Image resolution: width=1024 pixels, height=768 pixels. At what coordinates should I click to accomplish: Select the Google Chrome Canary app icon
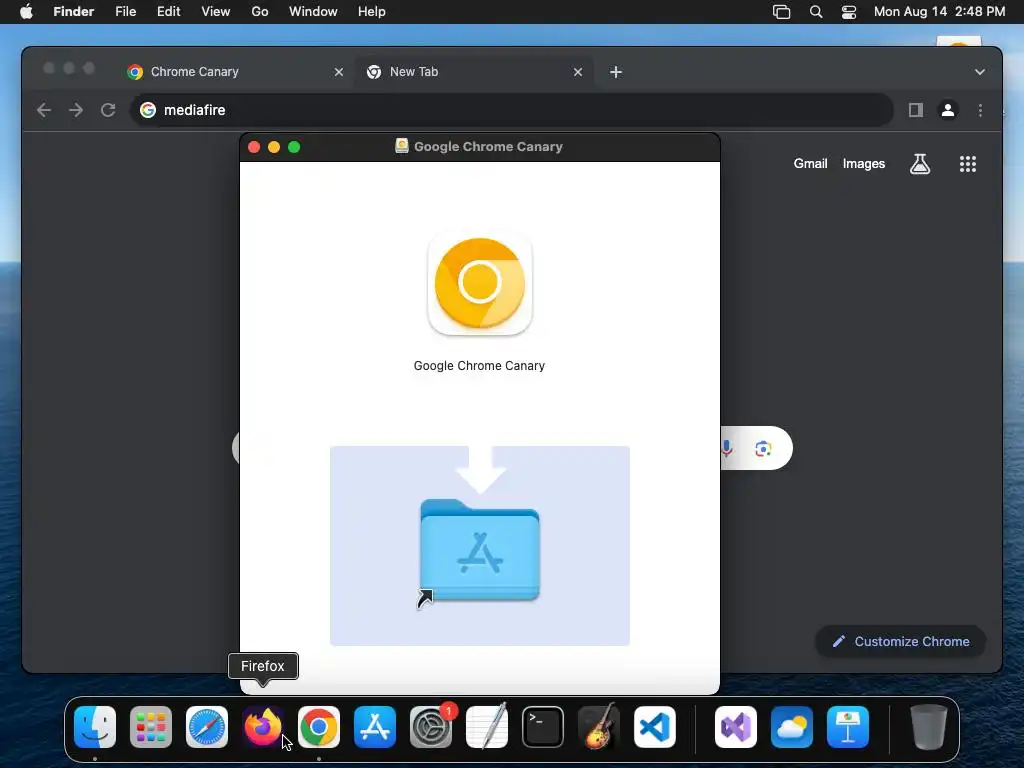(x=480, y=284)
